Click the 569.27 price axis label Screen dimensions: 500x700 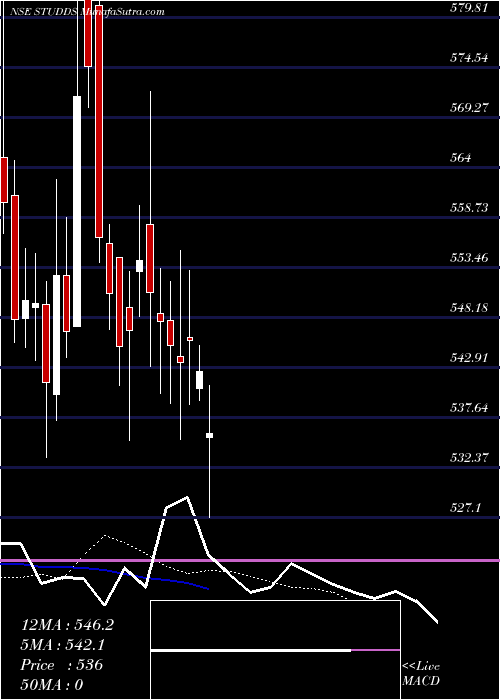pos(467,108)
